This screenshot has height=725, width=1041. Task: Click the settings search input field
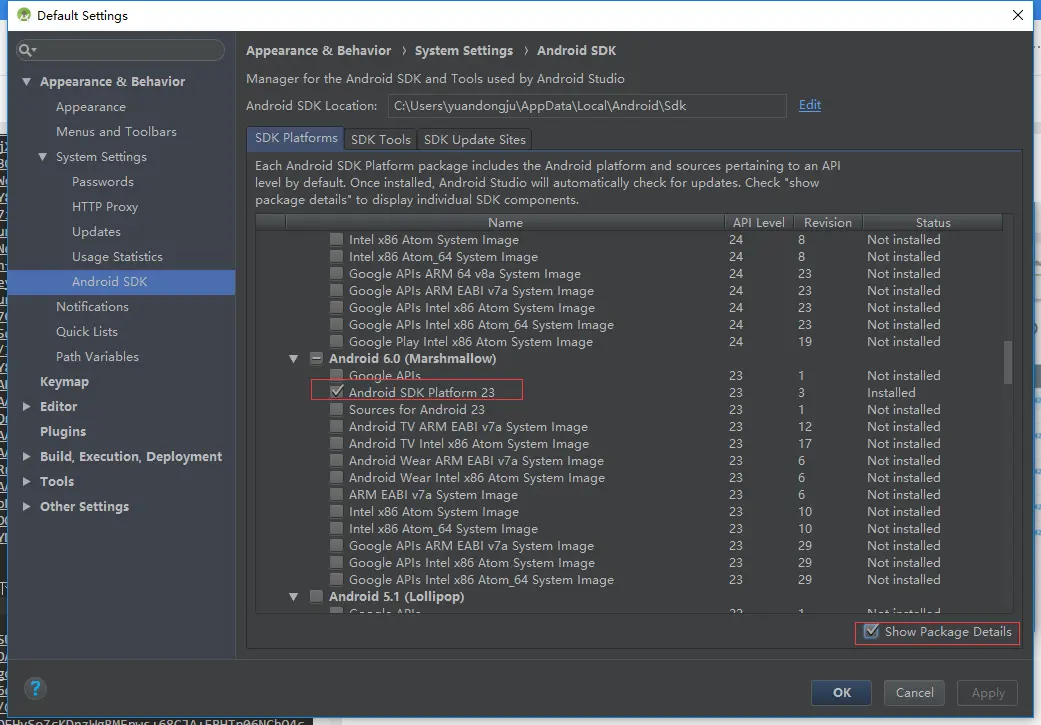coord(120,50)
